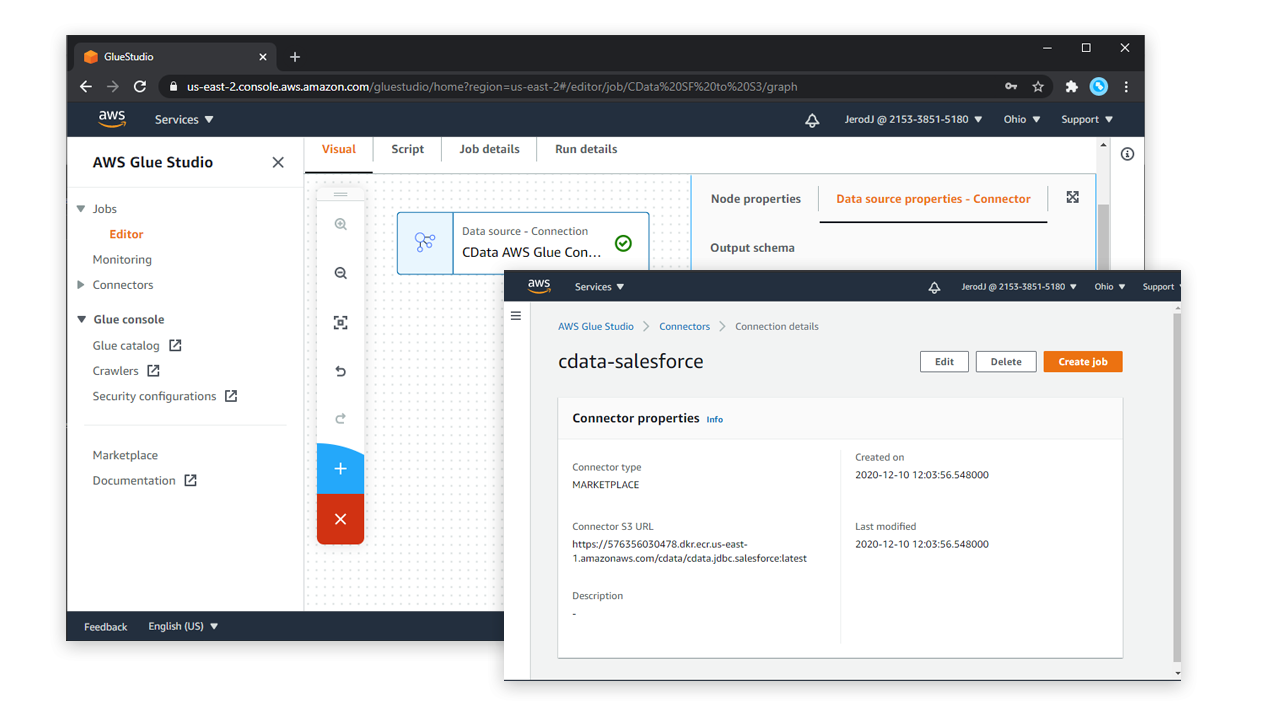1281x720 pixels.
Task: Undo the last graph change
Action: pos(341,371)
